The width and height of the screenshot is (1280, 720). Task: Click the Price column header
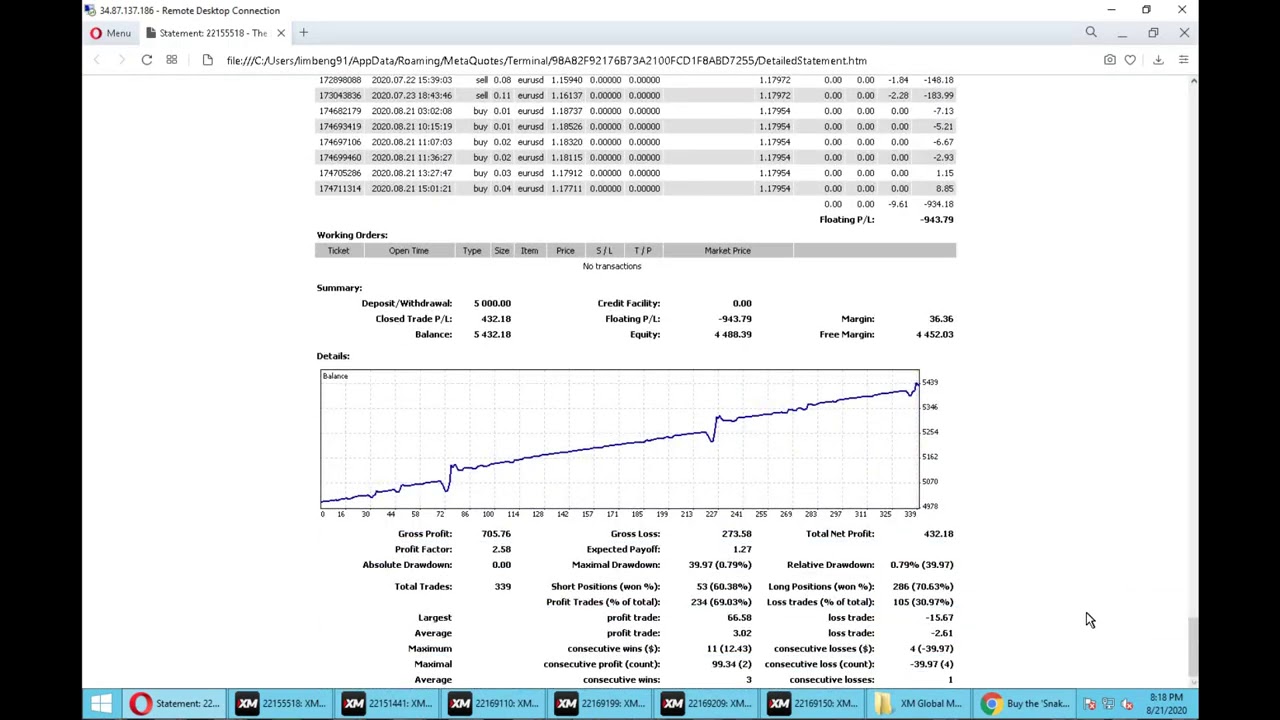[565, 251]
